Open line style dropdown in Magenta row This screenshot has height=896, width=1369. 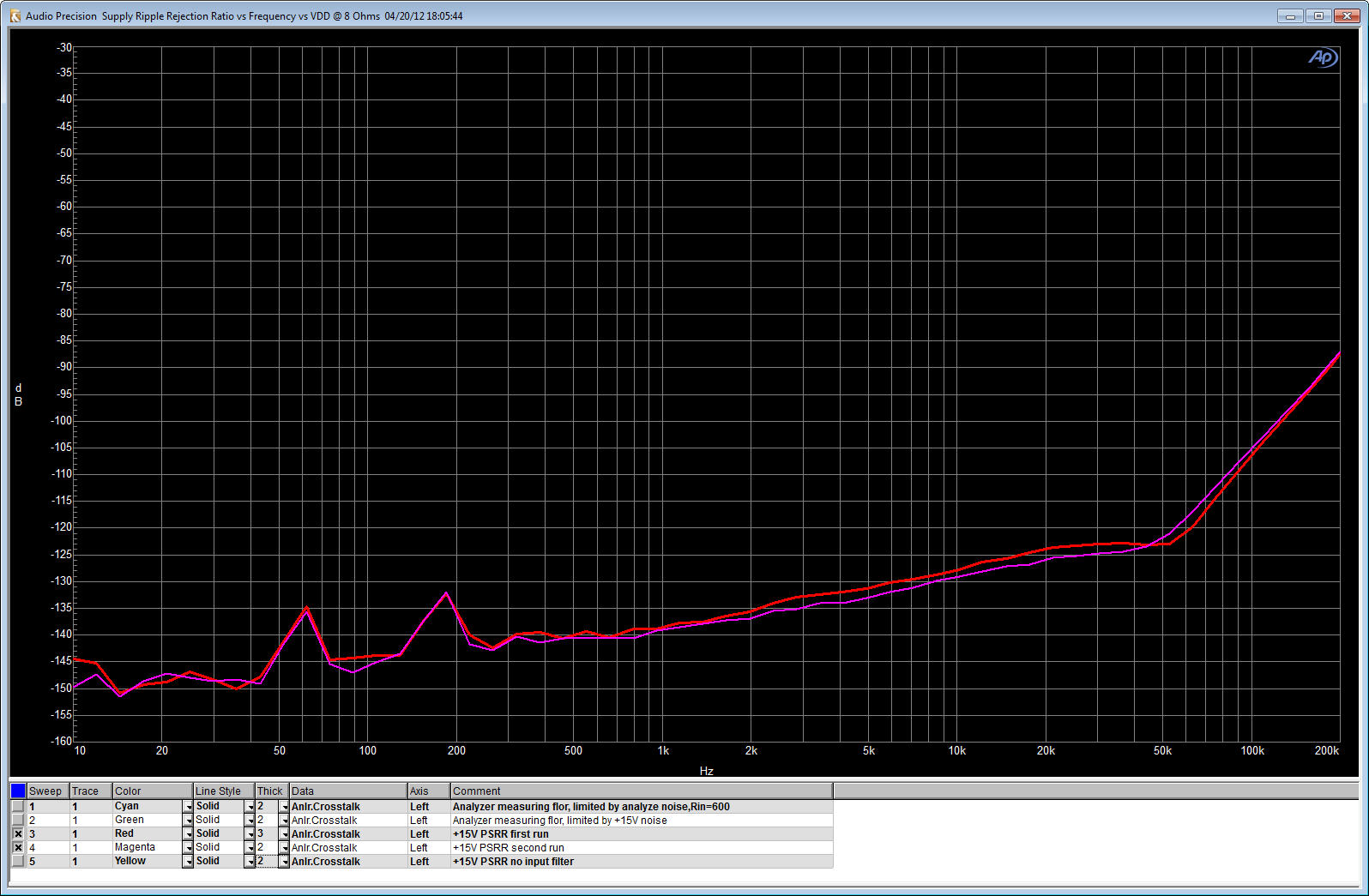(x=250, y=848)
